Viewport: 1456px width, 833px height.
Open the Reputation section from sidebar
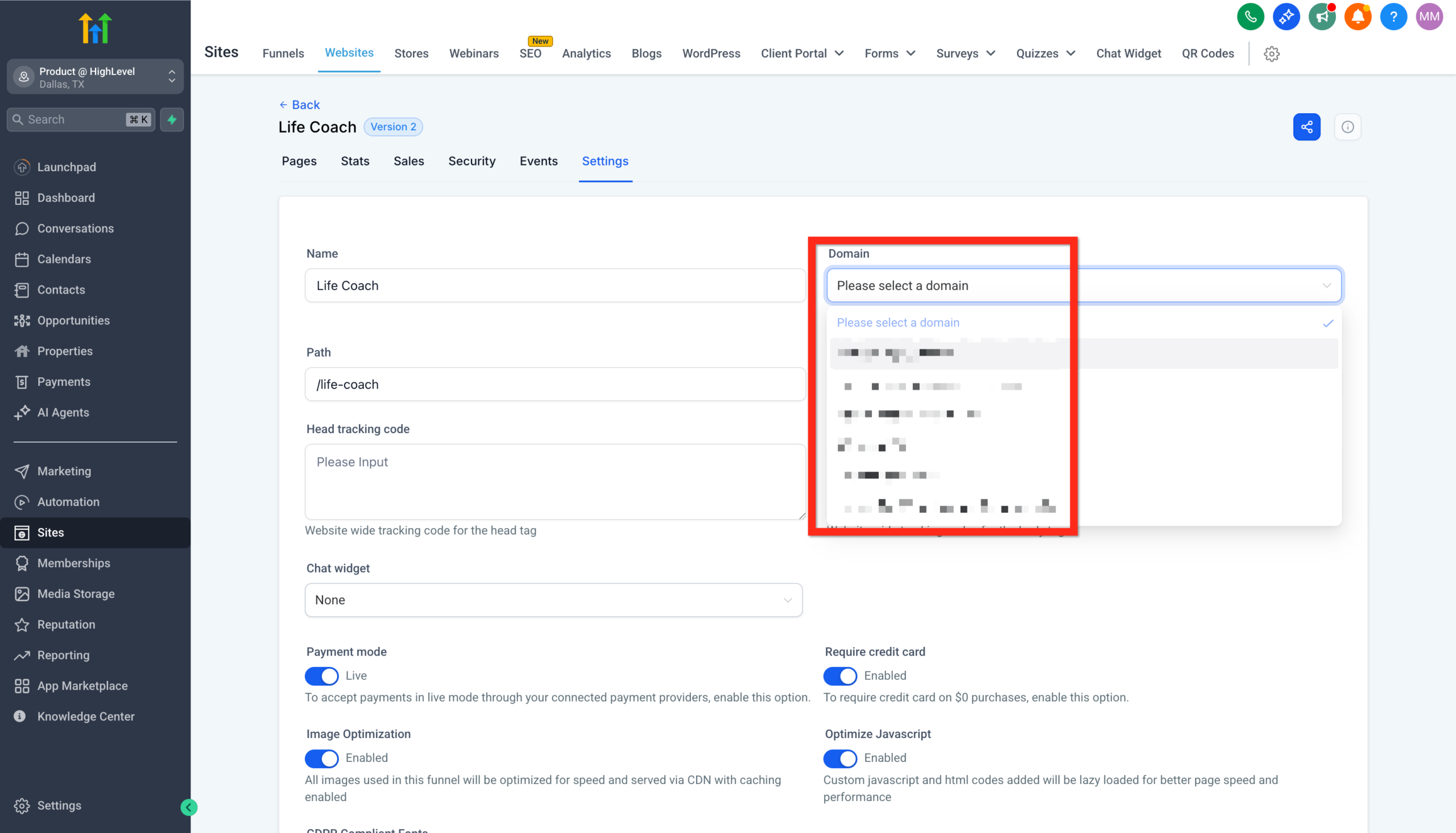click(x=65, y=624)
